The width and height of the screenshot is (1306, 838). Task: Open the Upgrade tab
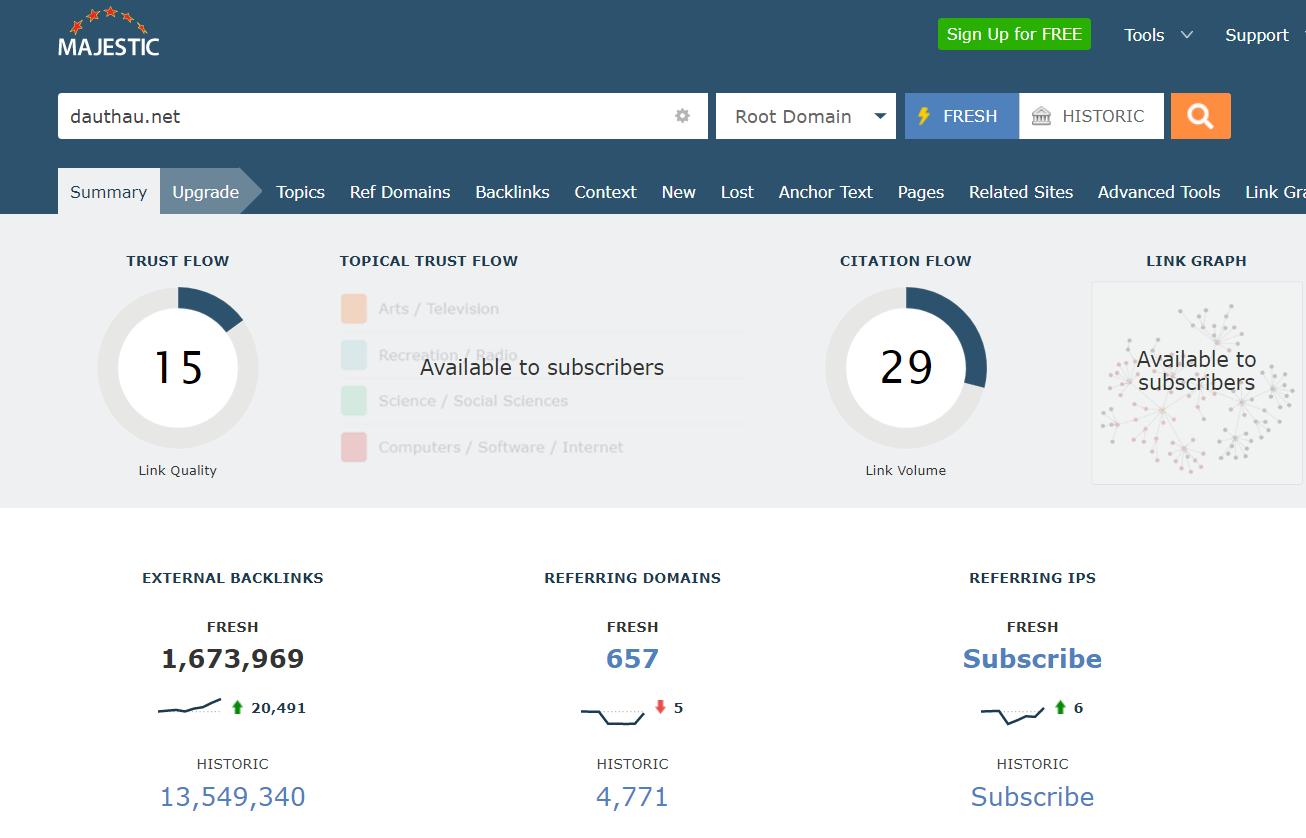205,192
